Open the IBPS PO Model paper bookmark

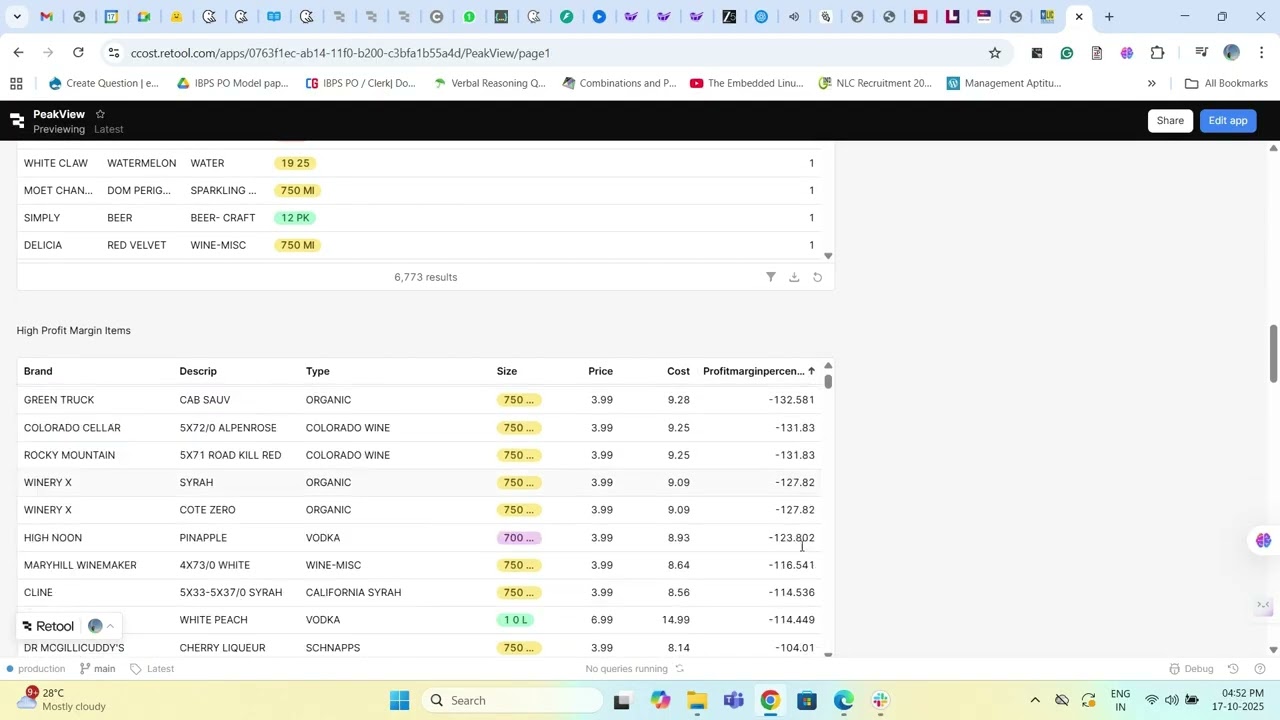[x=232, y=83]
